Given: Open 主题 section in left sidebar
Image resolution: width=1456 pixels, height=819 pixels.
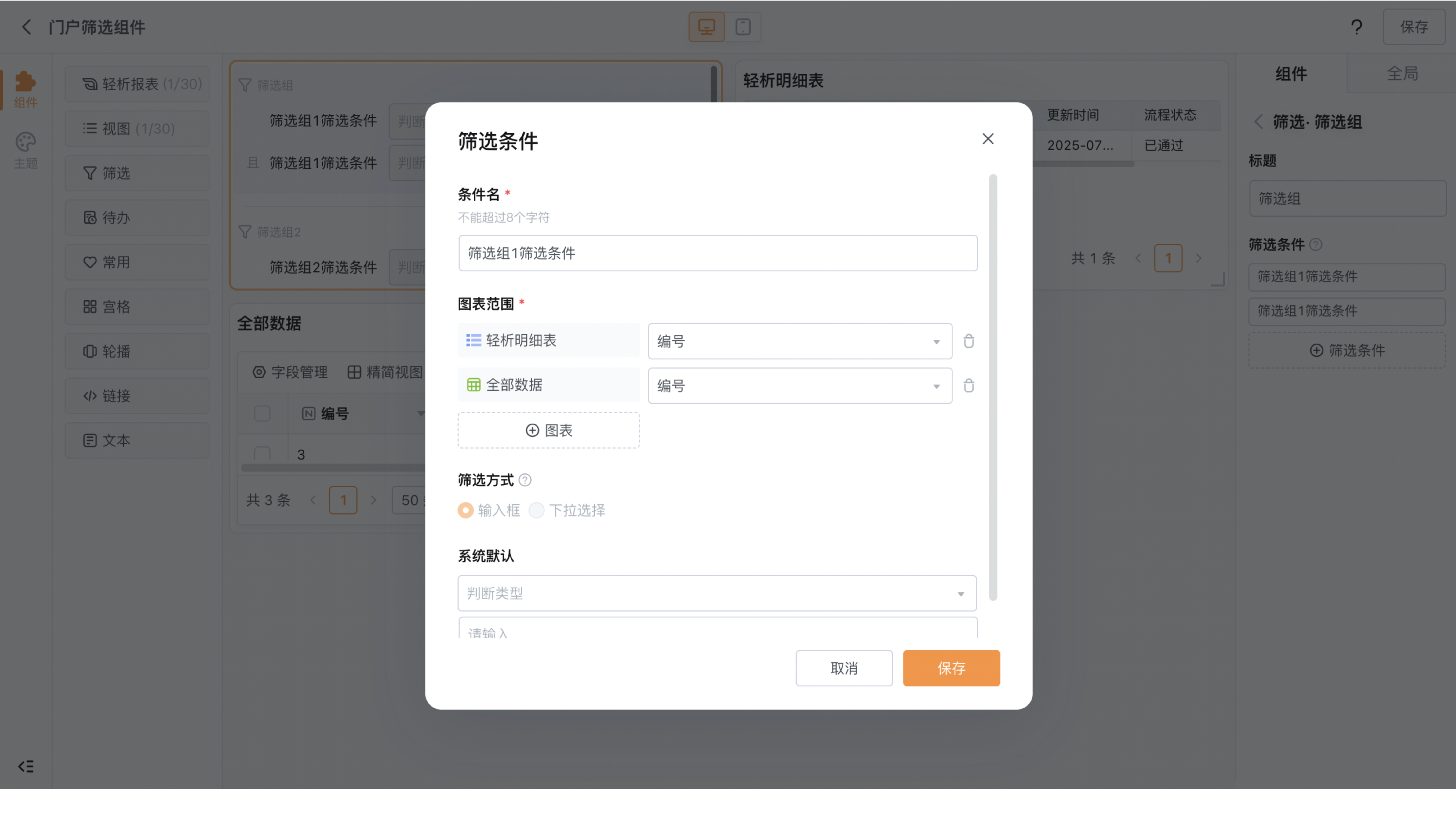Looking at the screenshot, I should point(25,150).
